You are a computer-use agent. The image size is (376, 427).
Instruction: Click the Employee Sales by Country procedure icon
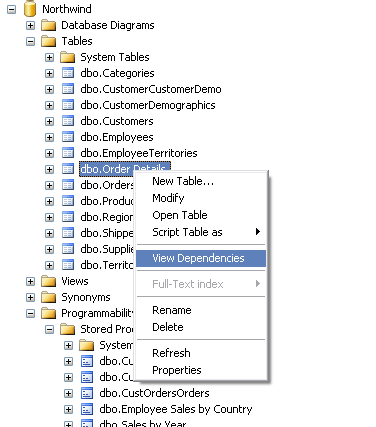[87, 409]
